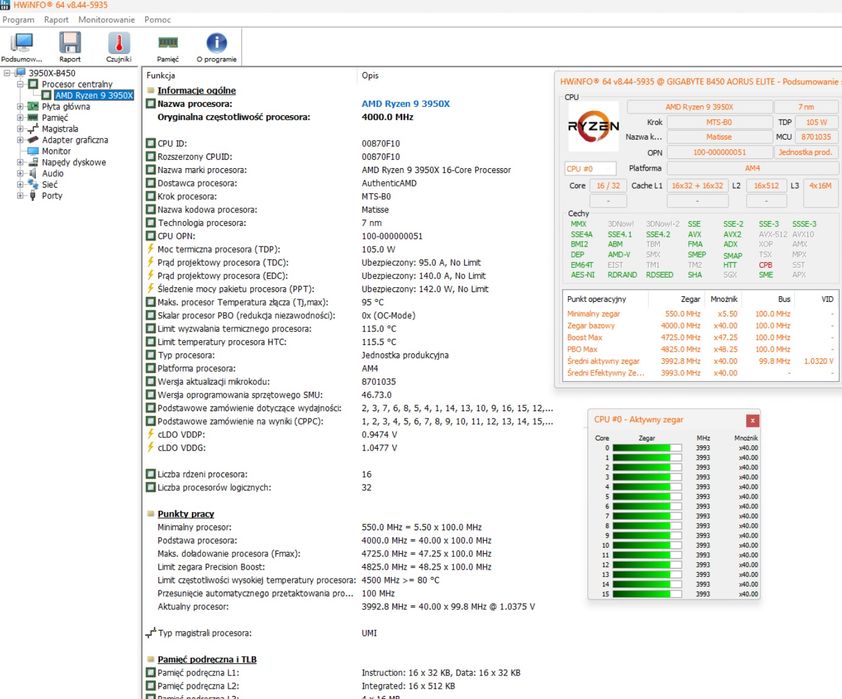Viewport: 842px width, 699px height.
Task: Open the Raport menu
Action: [x=56, y=20]
